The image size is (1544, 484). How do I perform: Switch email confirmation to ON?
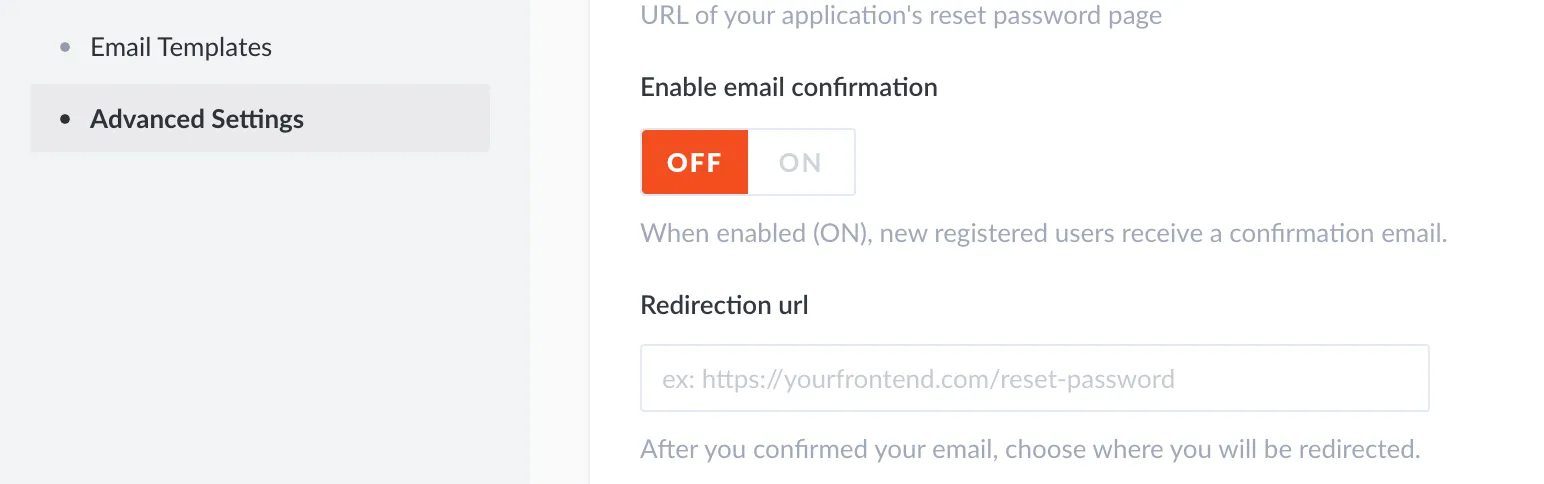[800, 162]
